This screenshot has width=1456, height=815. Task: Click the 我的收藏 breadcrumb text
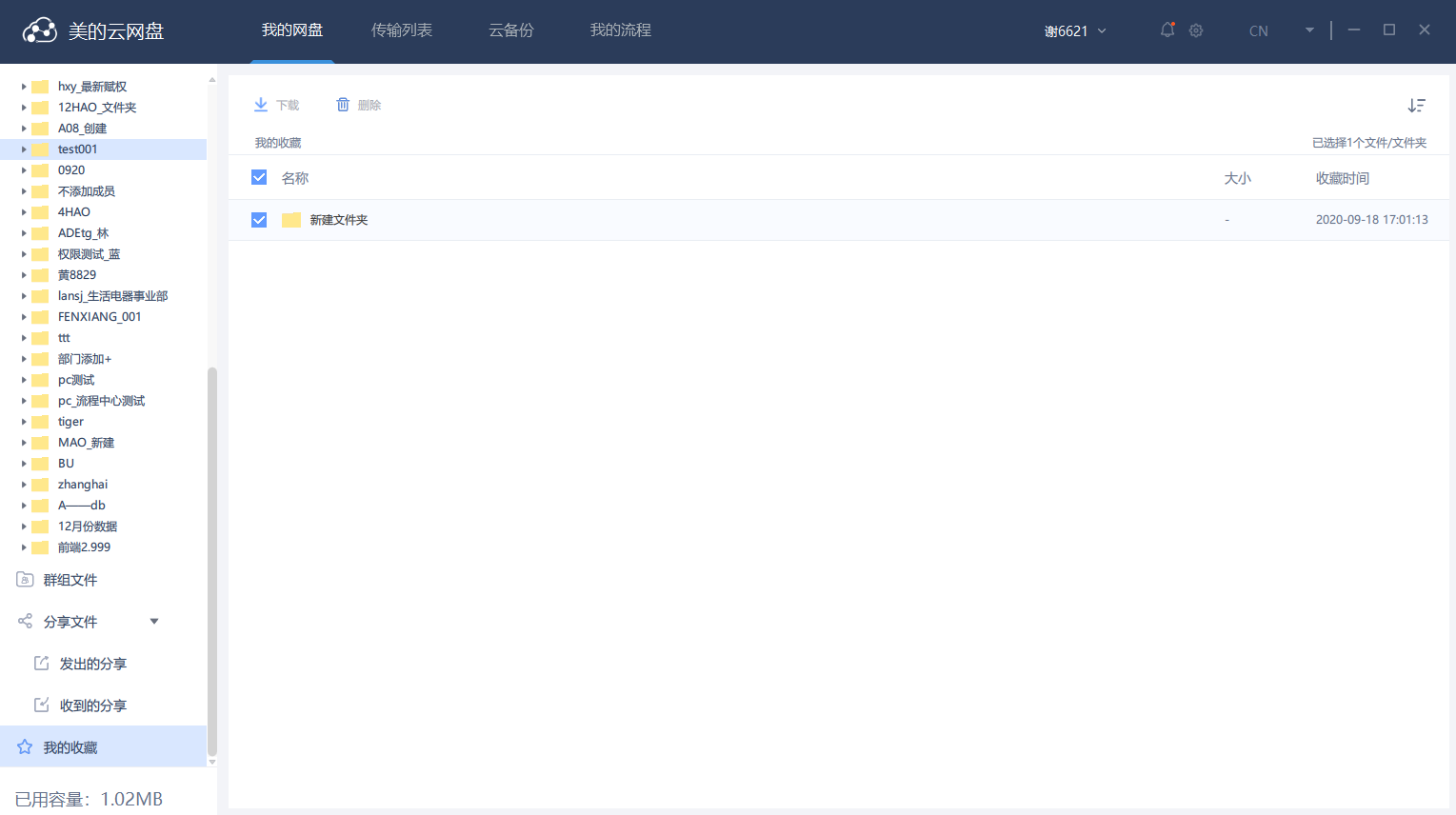click(278, 143)
